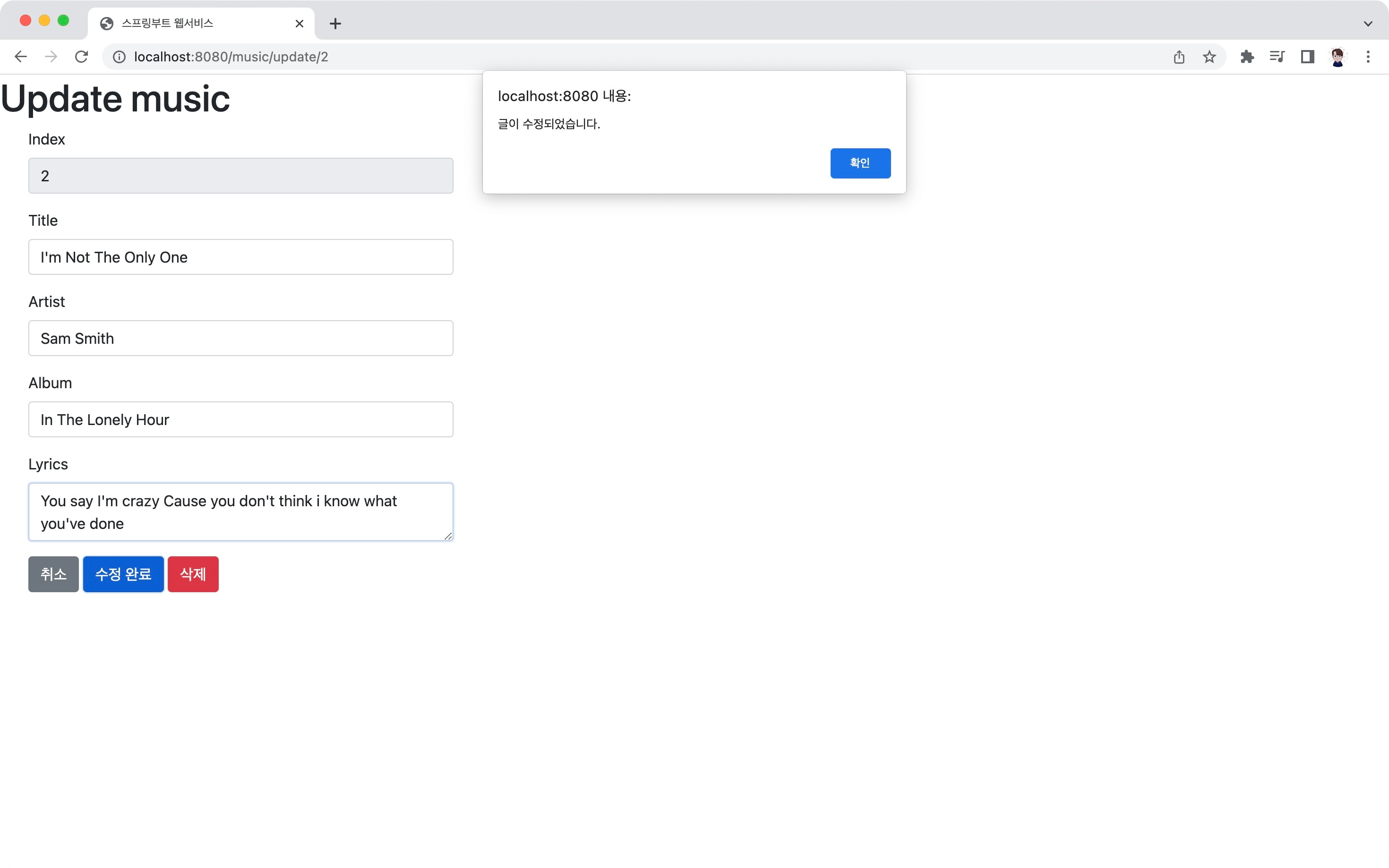Expand tab search chevron at top right

click(1368, 24)
